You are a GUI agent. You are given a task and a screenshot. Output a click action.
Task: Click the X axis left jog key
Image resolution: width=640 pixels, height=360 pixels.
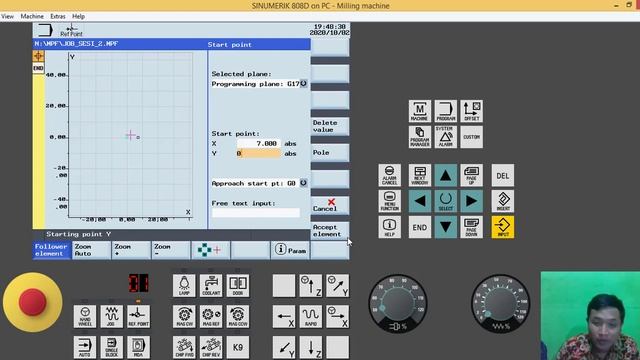click(x=284, y=316)
